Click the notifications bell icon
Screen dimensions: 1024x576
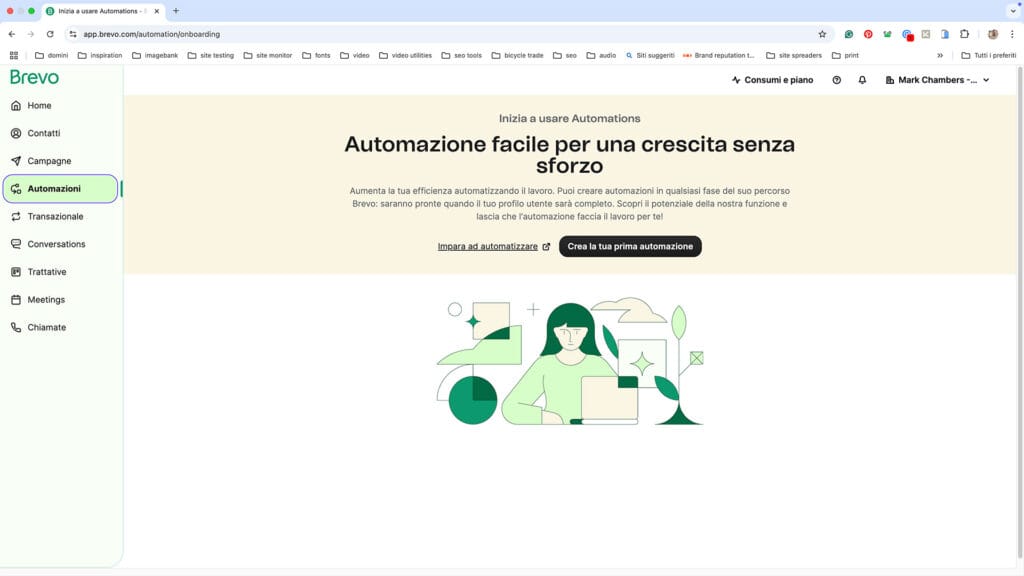[862, 80]
